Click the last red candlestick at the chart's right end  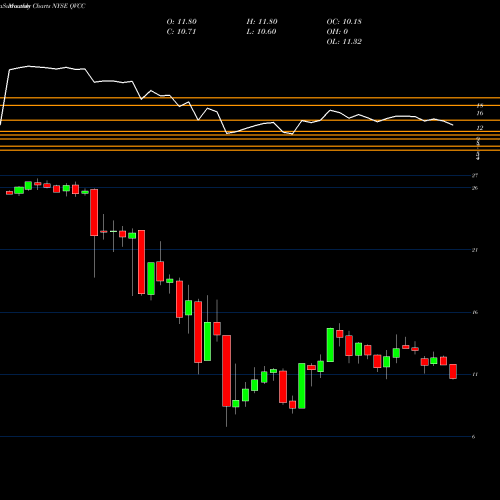click(x=453, y=371)
